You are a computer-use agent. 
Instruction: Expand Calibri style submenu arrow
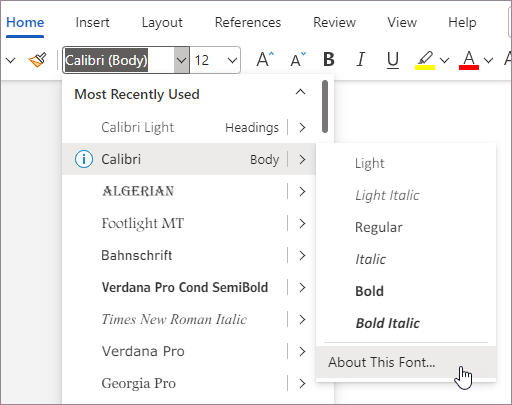302,159
